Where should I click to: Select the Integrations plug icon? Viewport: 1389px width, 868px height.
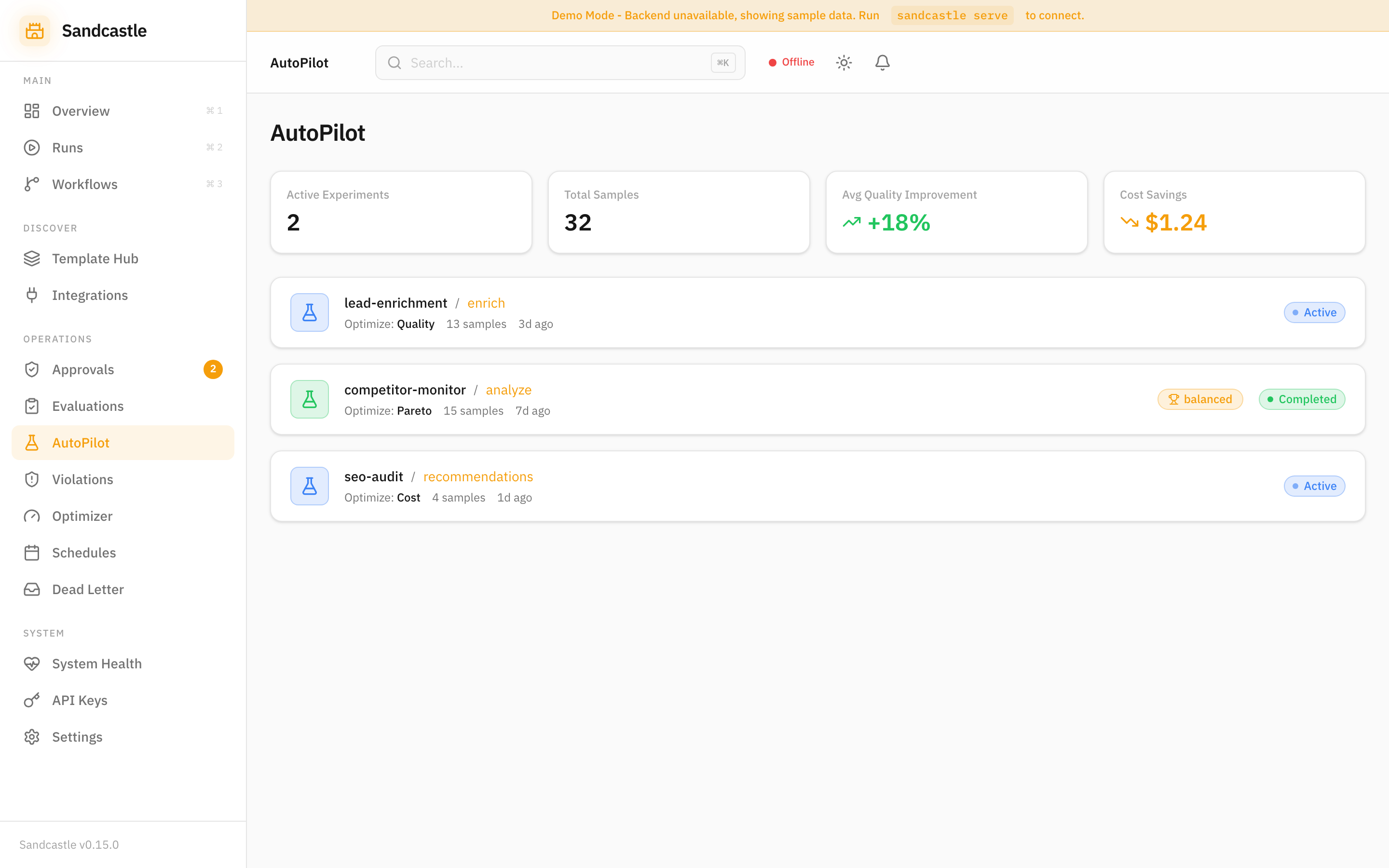31,295
